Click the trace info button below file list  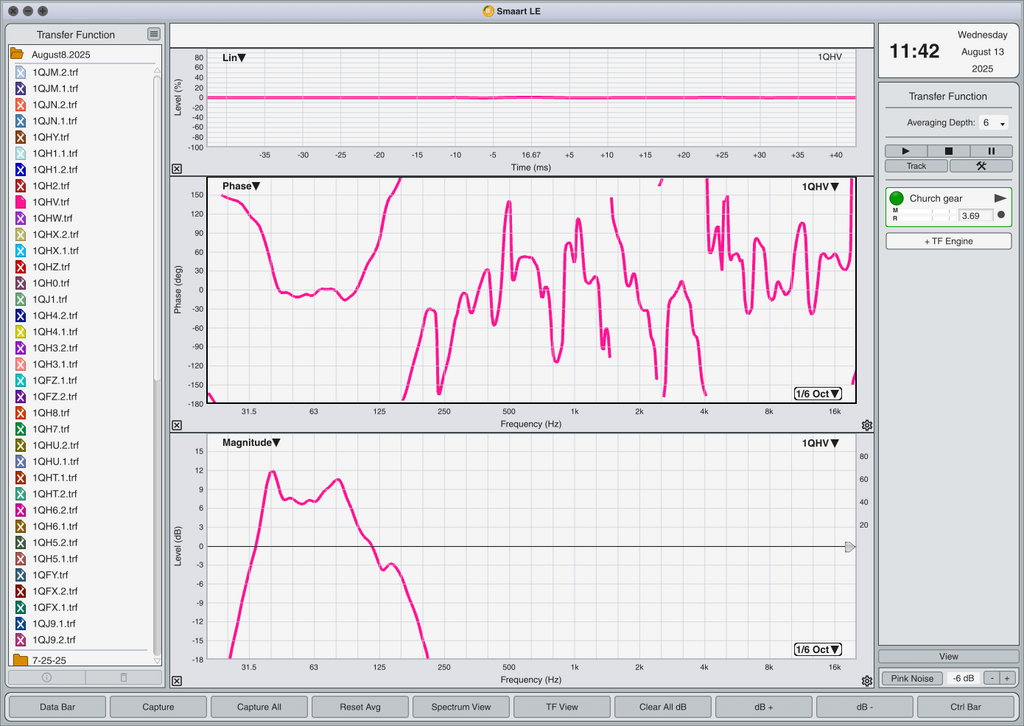pos(46,677)
